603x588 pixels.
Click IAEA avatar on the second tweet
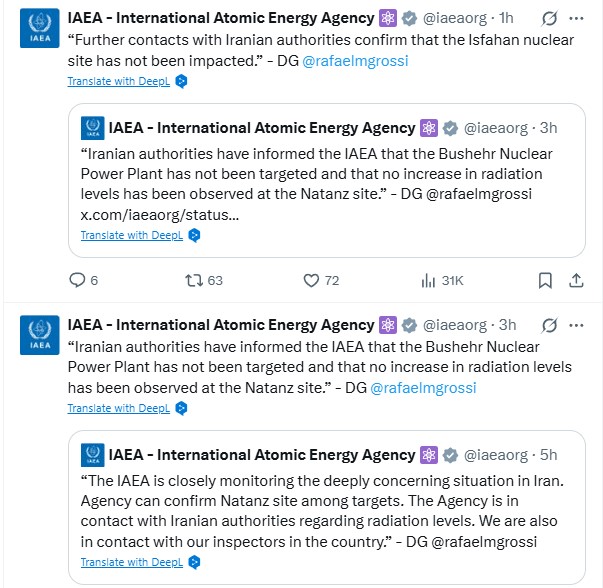[39, 334]
